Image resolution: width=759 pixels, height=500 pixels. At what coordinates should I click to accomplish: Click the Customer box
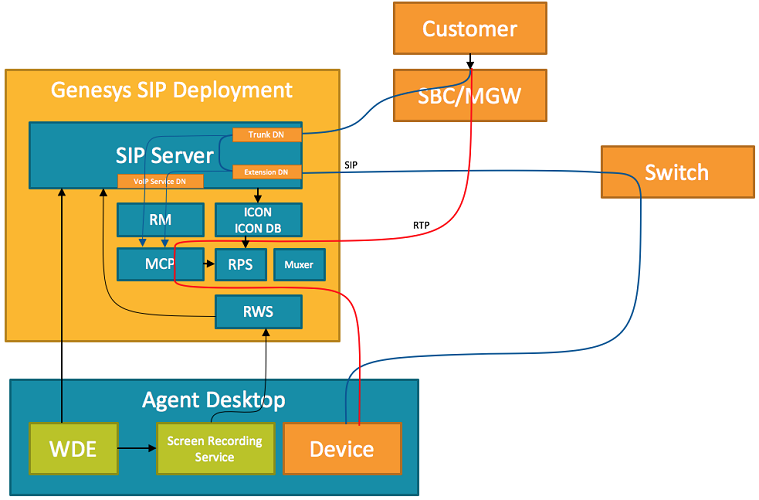tap(469, 29)
